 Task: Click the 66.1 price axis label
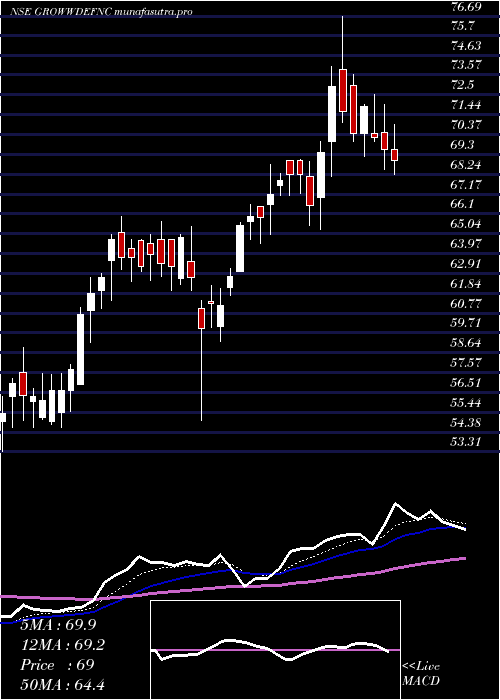[x=462, y=204]
